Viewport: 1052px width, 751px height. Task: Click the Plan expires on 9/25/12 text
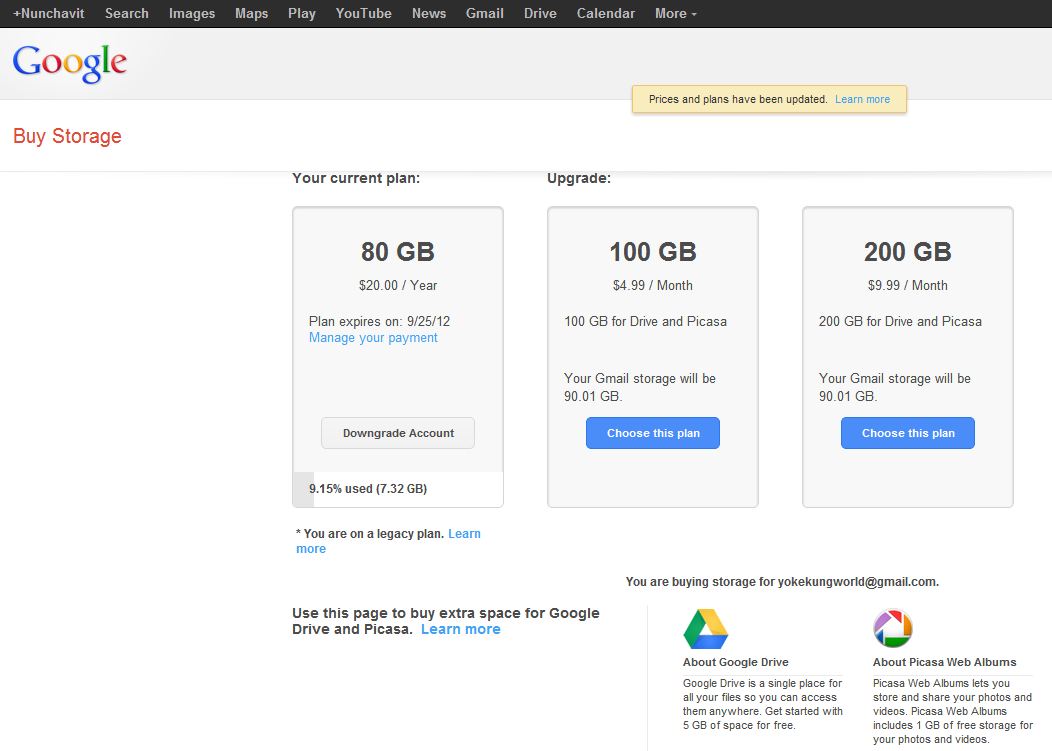[379, 321]
